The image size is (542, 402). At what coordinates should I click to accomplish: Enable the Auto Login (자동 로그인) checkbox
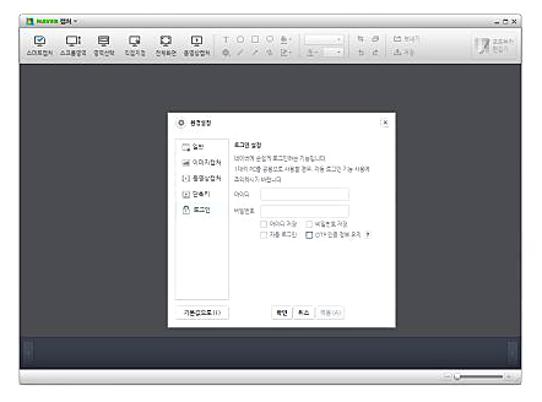(263, 235)
